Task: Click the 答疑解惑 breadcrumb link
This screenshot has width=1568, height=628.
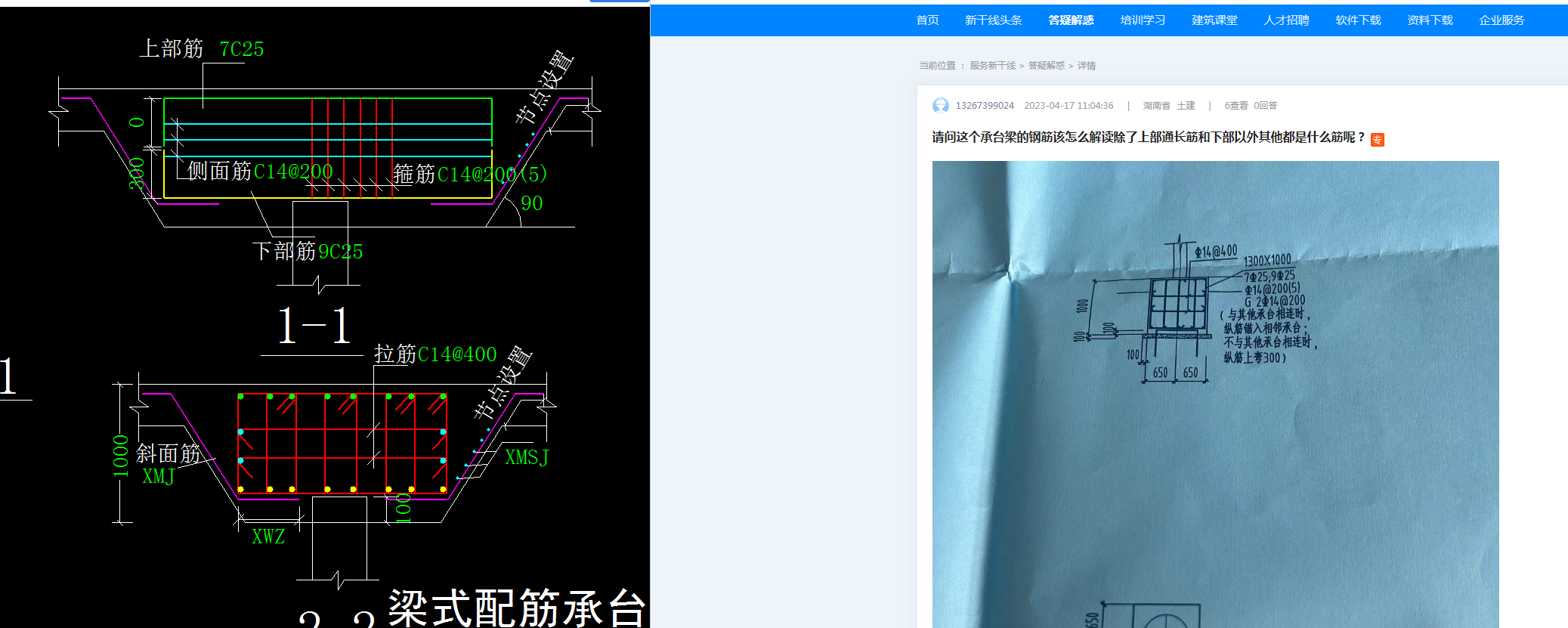Action: click(1046, 66)
